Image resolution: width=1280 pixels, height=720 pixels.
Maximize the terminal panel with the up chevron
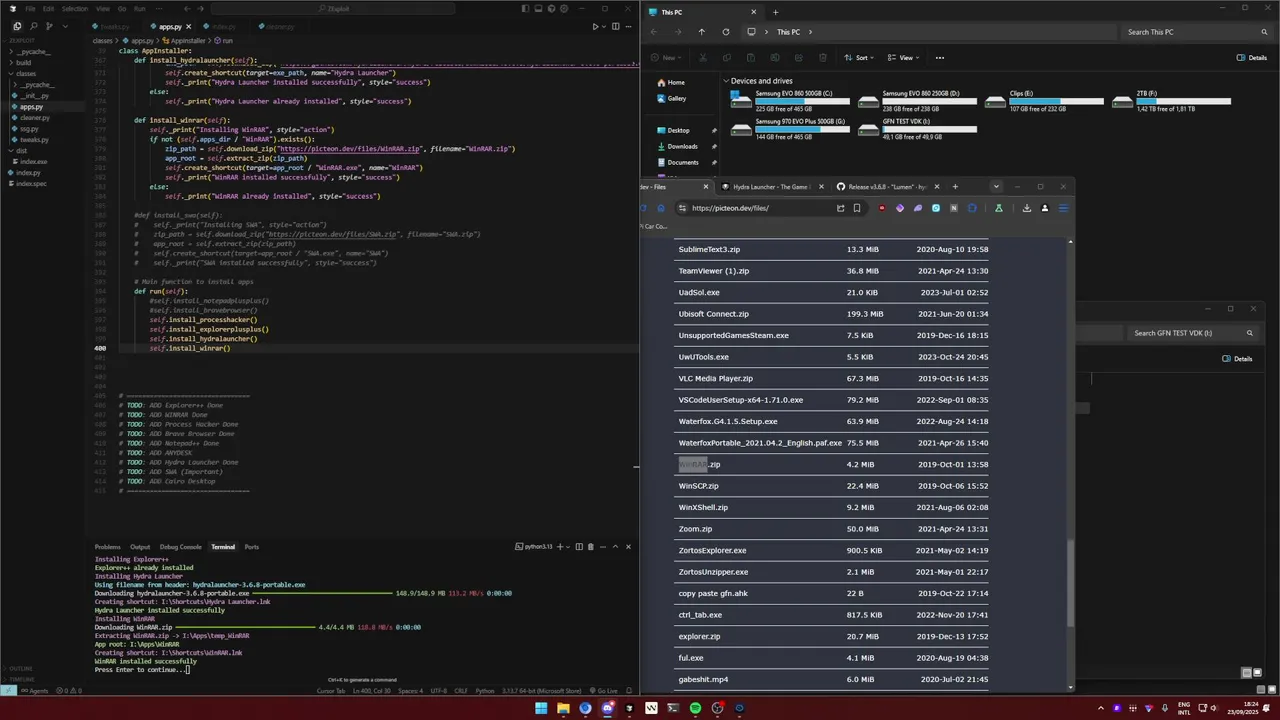[615, 547]
